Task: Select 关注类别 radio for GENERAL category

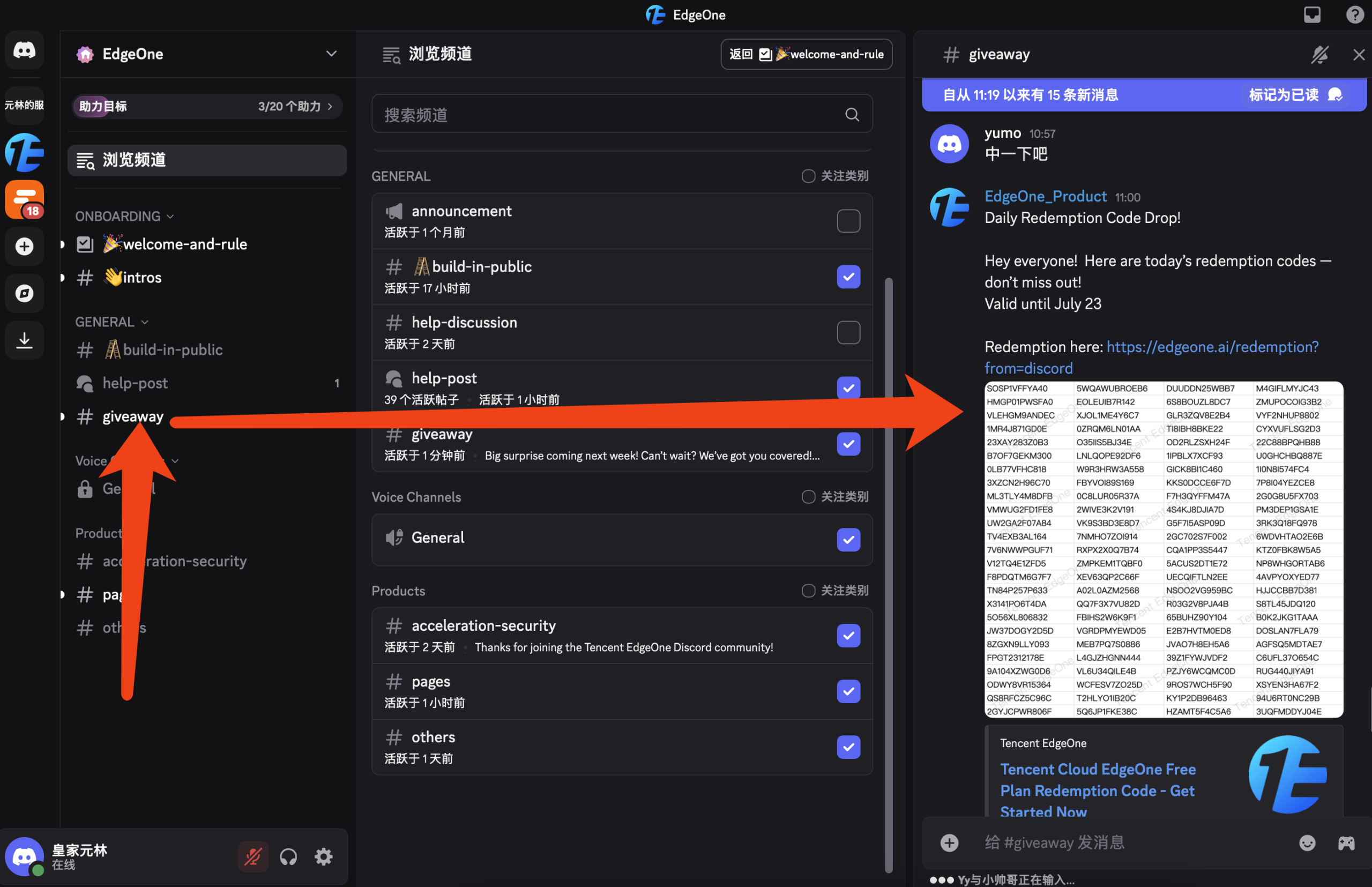Action: coord(808,176)
